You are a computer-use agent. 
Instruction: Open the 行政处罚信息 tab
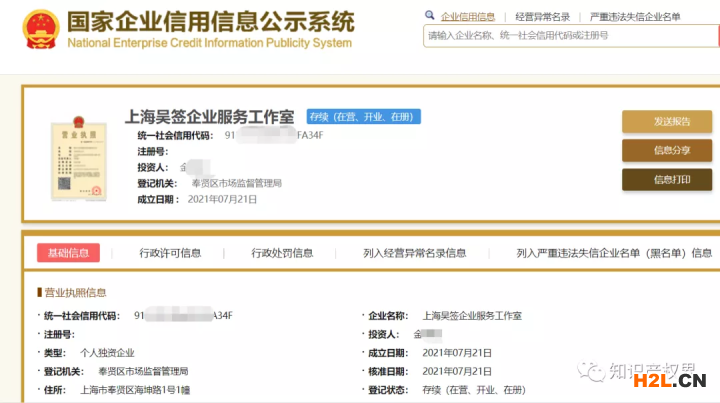click(x=282, y=253)
